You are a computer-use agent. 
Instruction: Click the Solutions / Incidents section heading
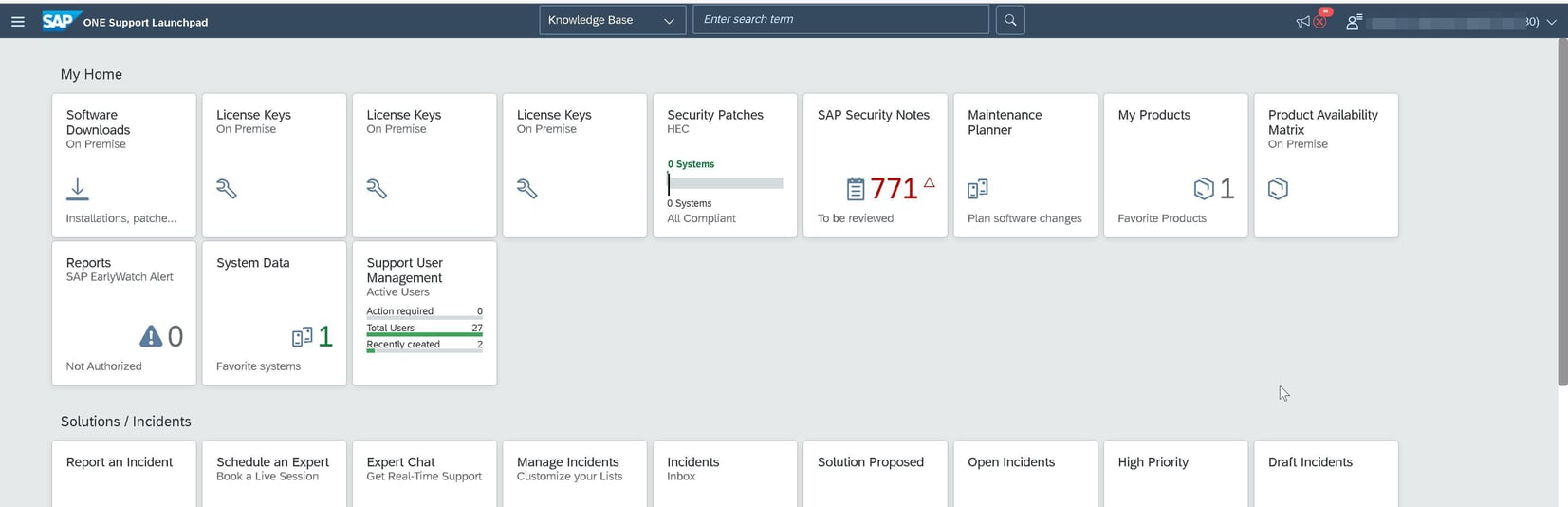point(126,422)
